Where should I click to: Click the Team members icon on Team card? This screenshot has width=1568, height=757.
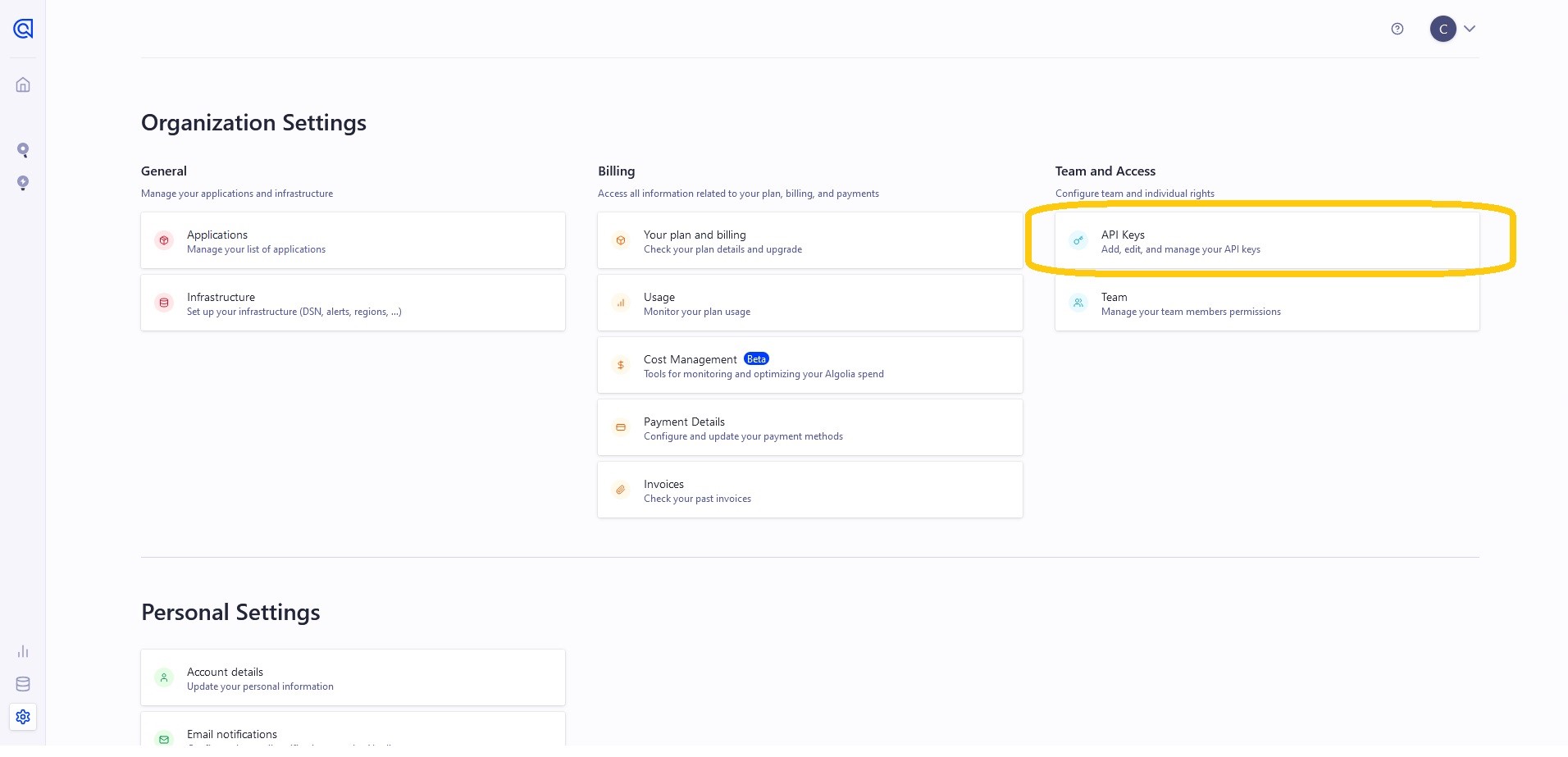tap(1078, 303)
